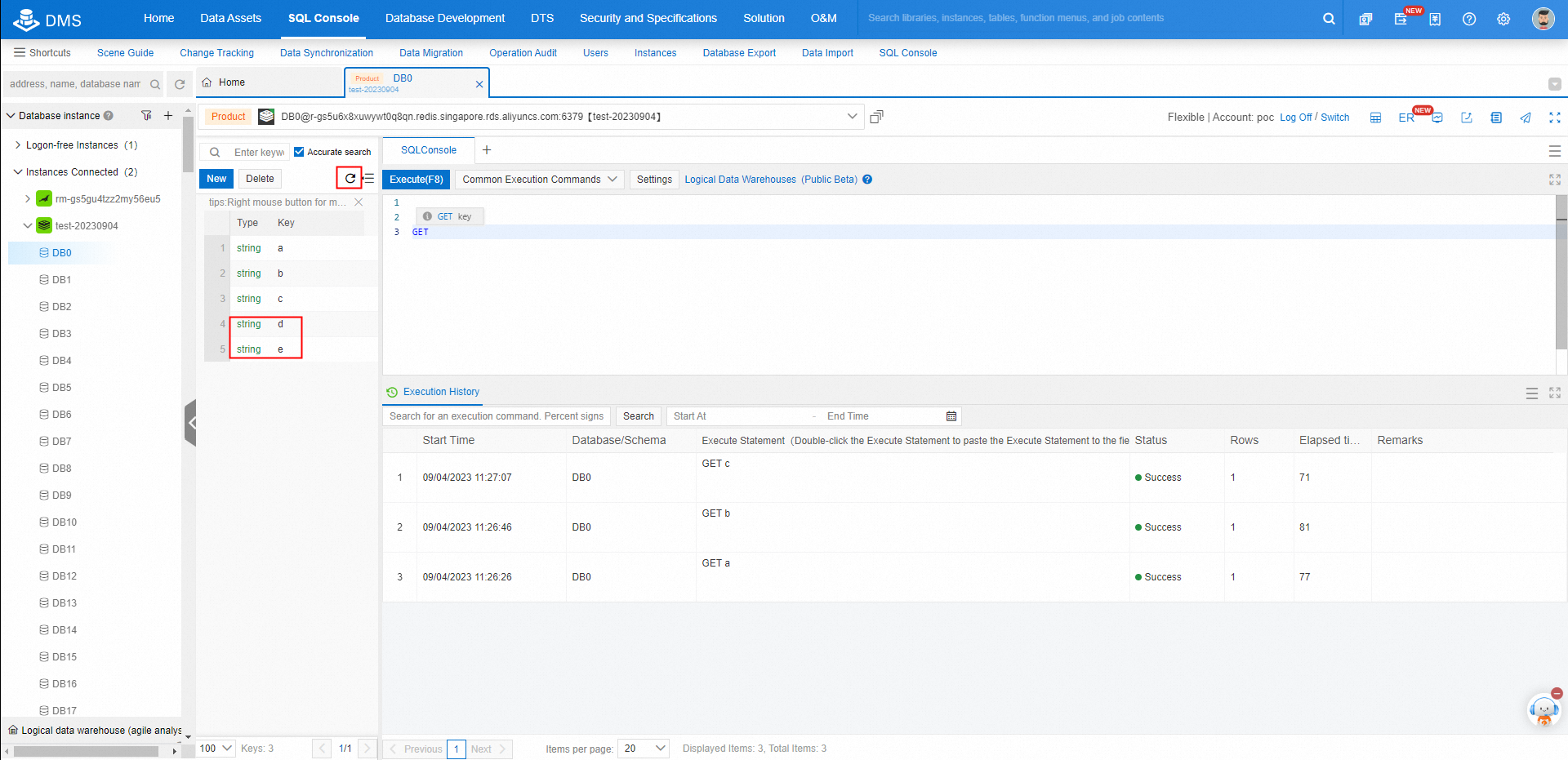
Task: Select the SQLConsole tab
Action: click(x=429, y=150)
